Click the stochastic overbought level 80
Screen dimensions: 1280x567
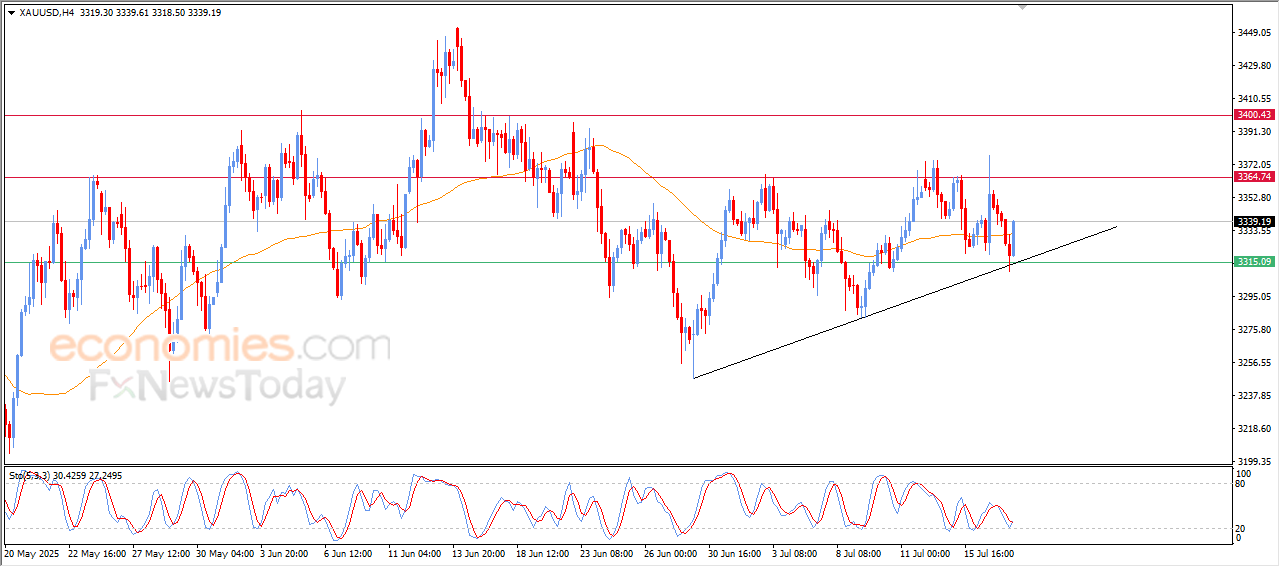click(1242, 484)
